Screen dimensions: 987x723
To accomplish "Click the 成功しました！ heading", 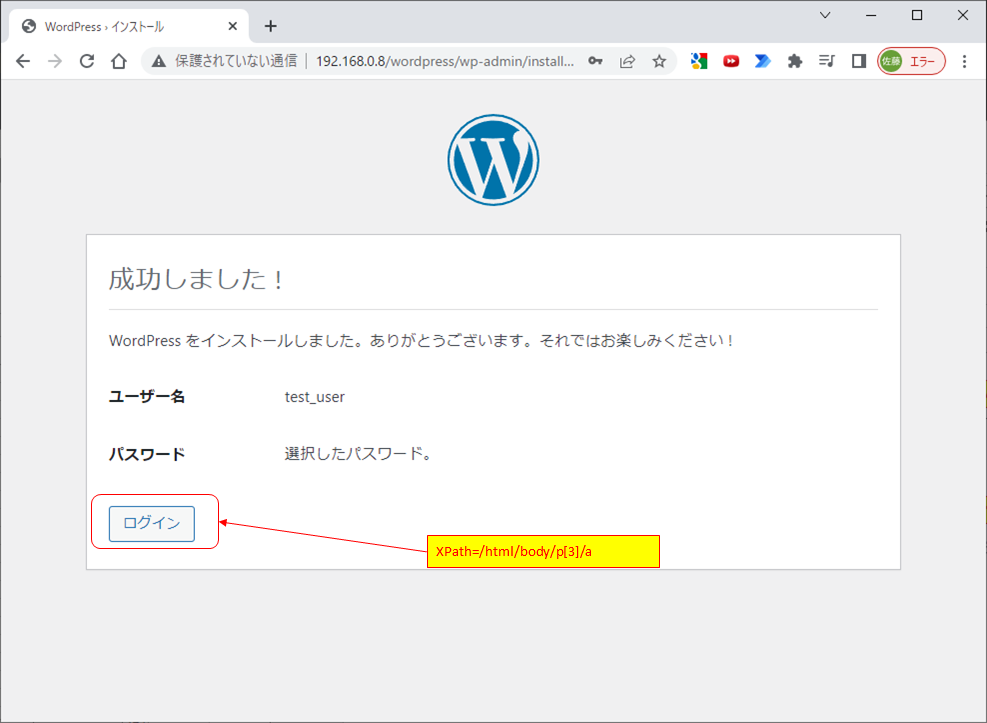I will [196, 279].
